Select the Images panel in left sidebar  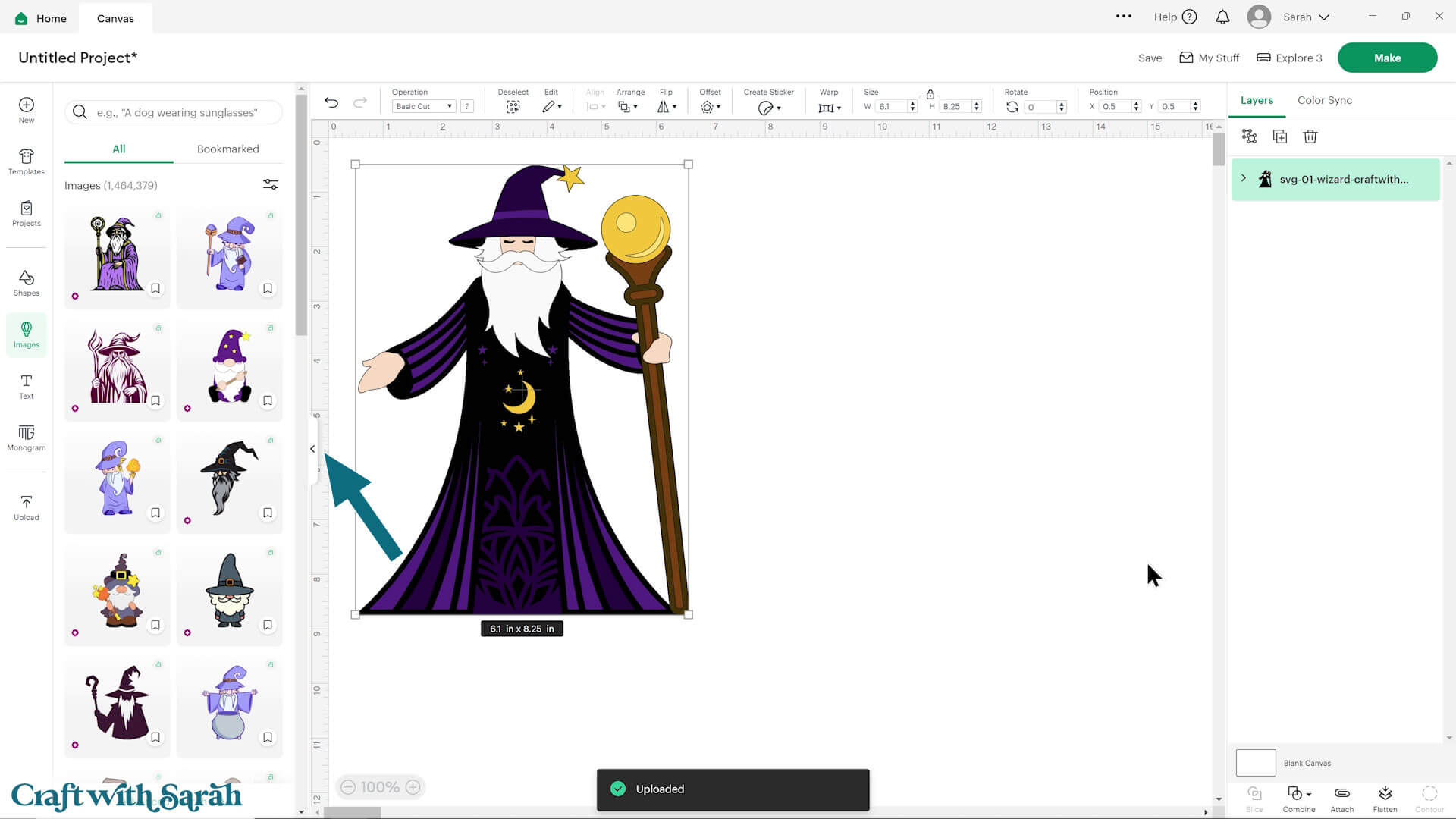coord(26,334)
